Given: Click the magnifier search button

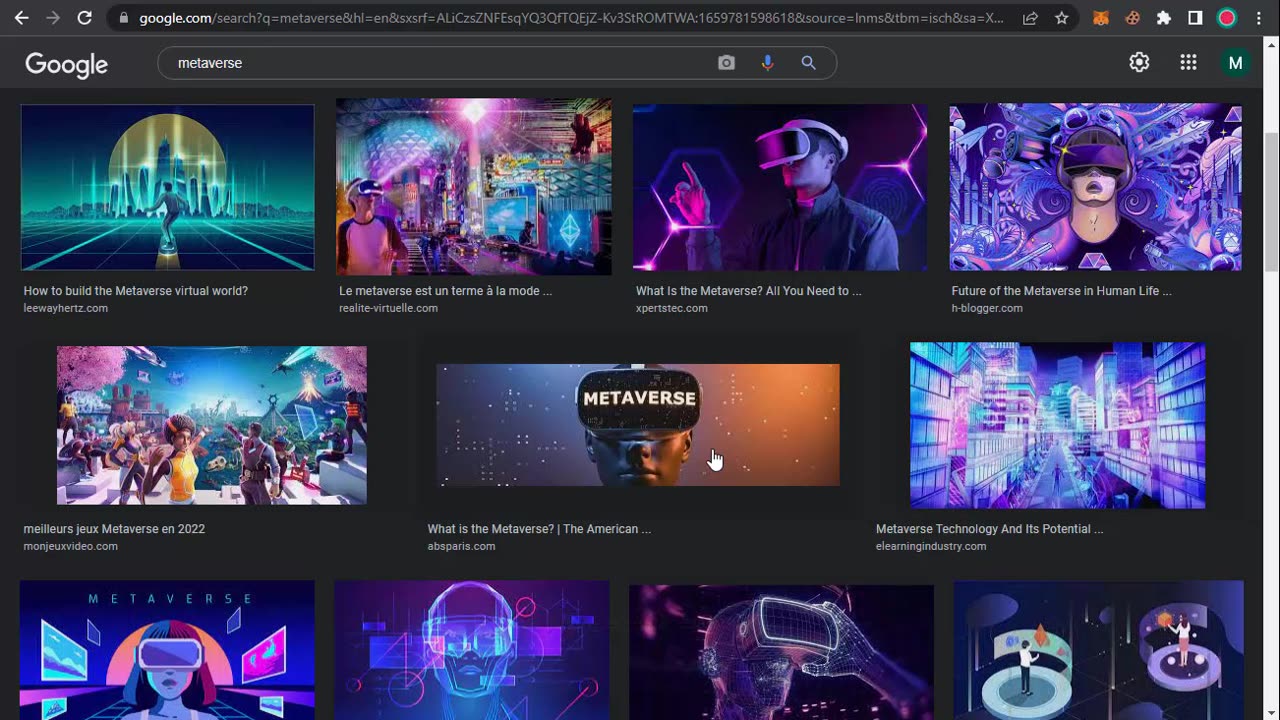Looking at the screenshot, I should [x=808, y=63].
